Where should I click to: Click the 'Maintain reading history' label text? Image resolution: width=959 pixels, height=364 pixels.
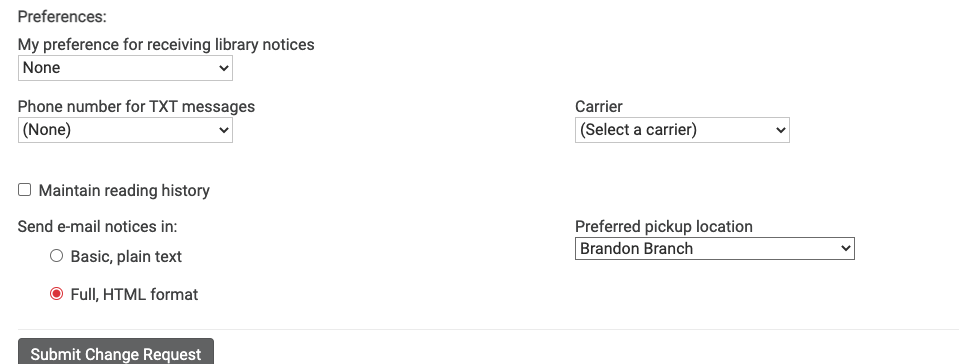[124, 191]
